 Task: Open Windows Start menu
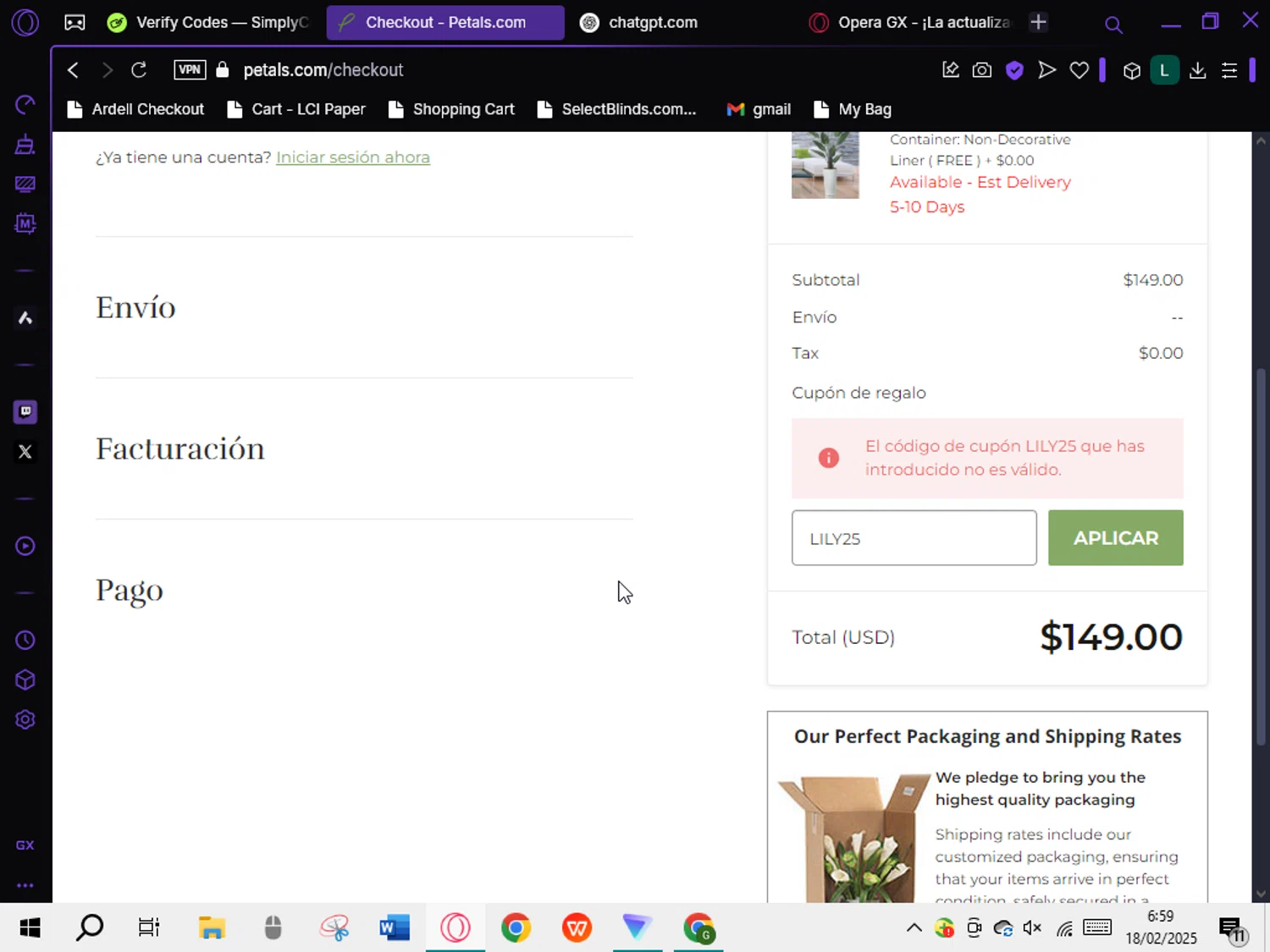tap(30, 928)
